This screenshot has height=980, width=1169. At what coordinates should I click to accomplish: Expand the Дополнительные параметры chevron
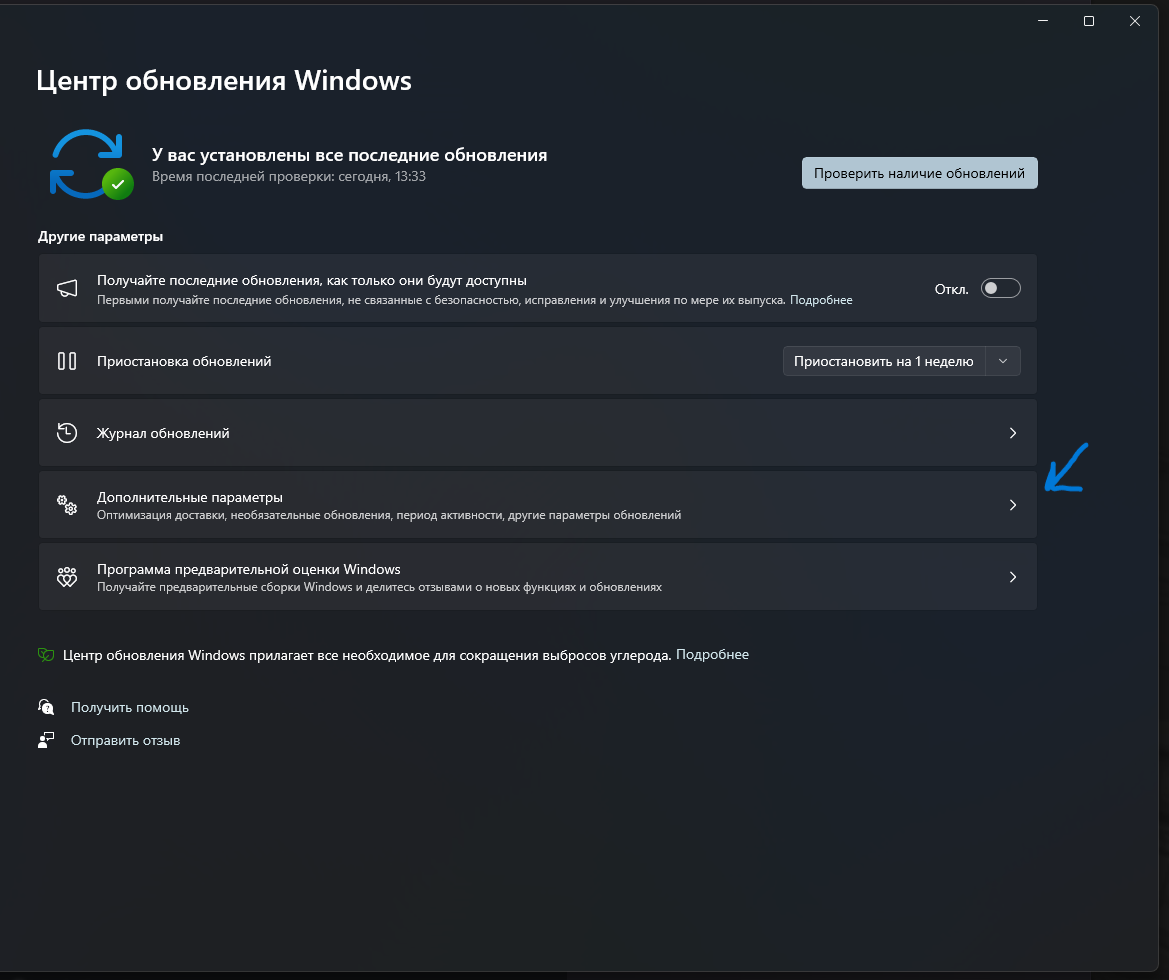click(1012, 505)
